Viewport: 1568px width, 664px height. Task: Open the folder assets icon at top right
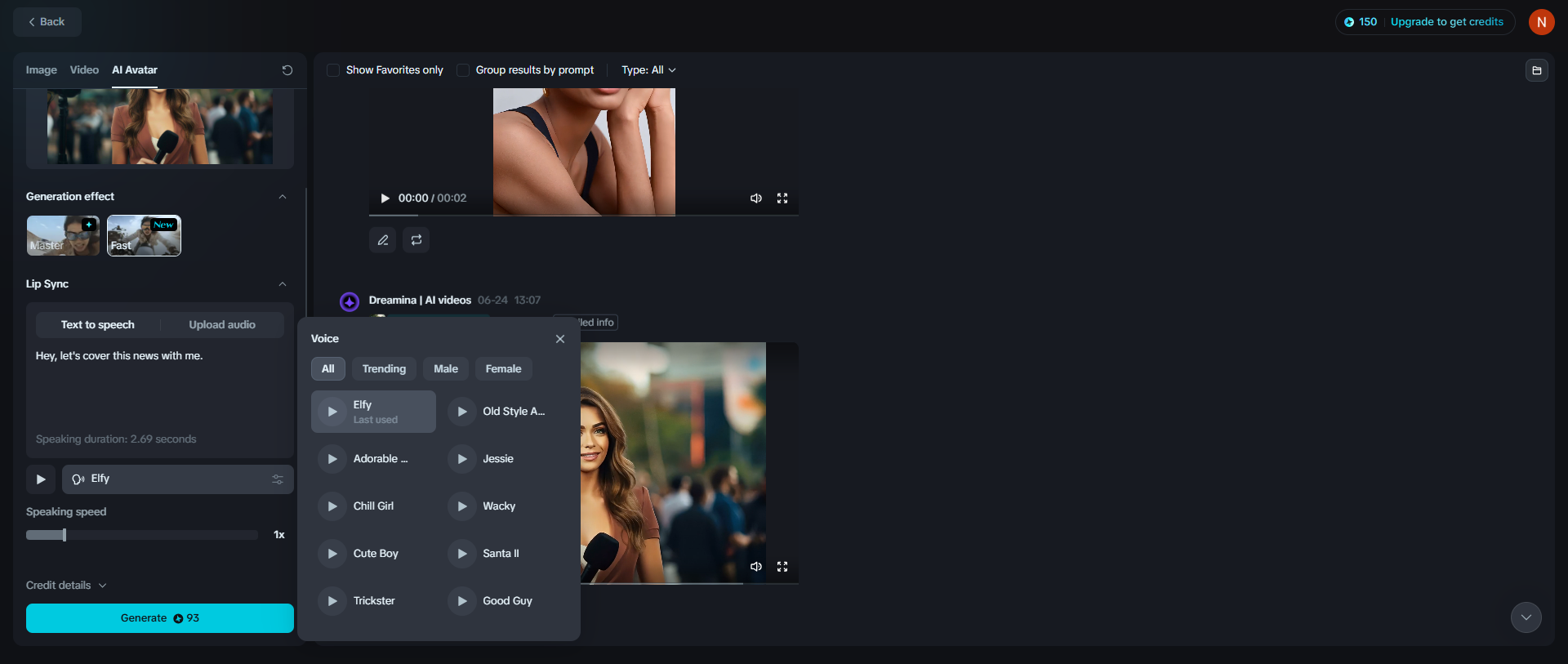click(1536, 70)
